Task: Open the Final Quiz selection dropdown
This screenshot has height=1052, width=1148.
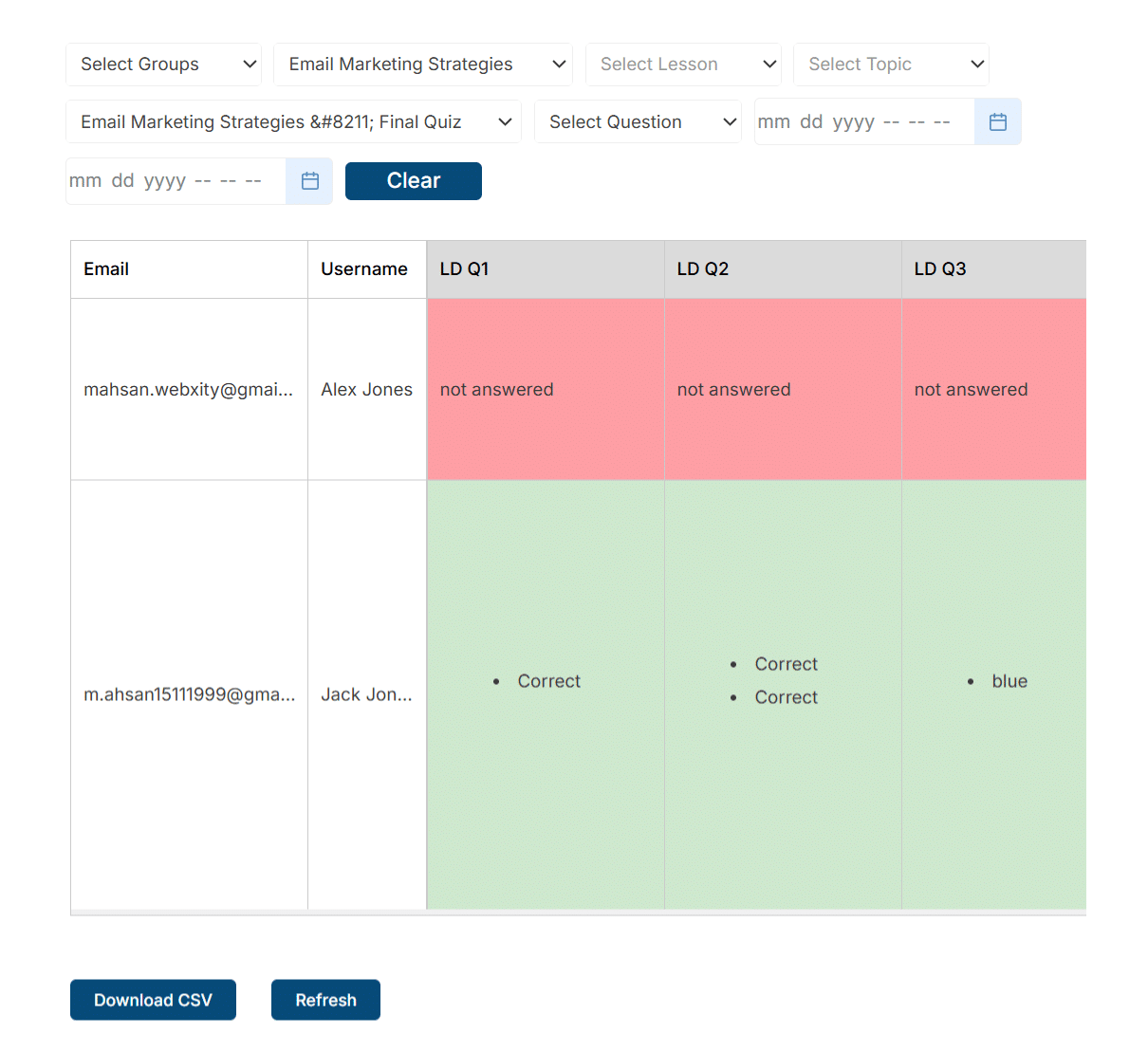Action: [x=293, y=121]
